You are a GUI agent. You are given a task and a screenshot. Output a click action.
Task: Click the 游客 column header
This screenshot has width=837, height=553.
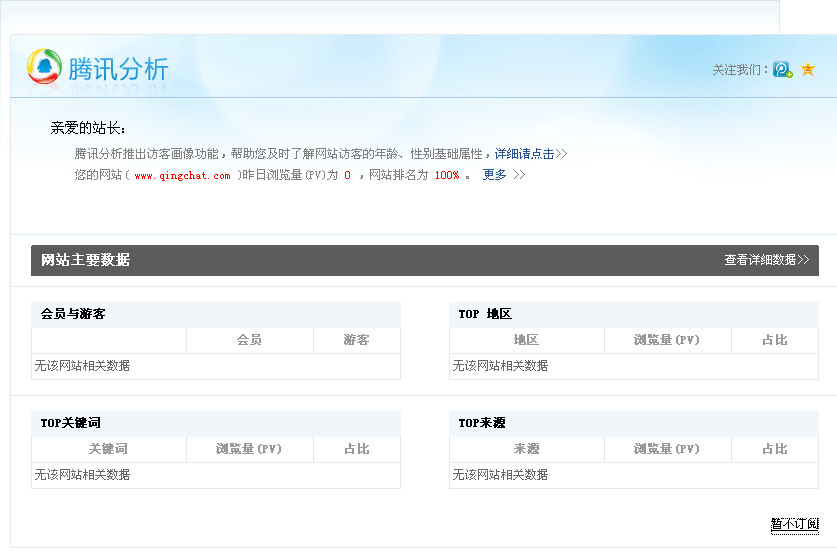point(356,340)
